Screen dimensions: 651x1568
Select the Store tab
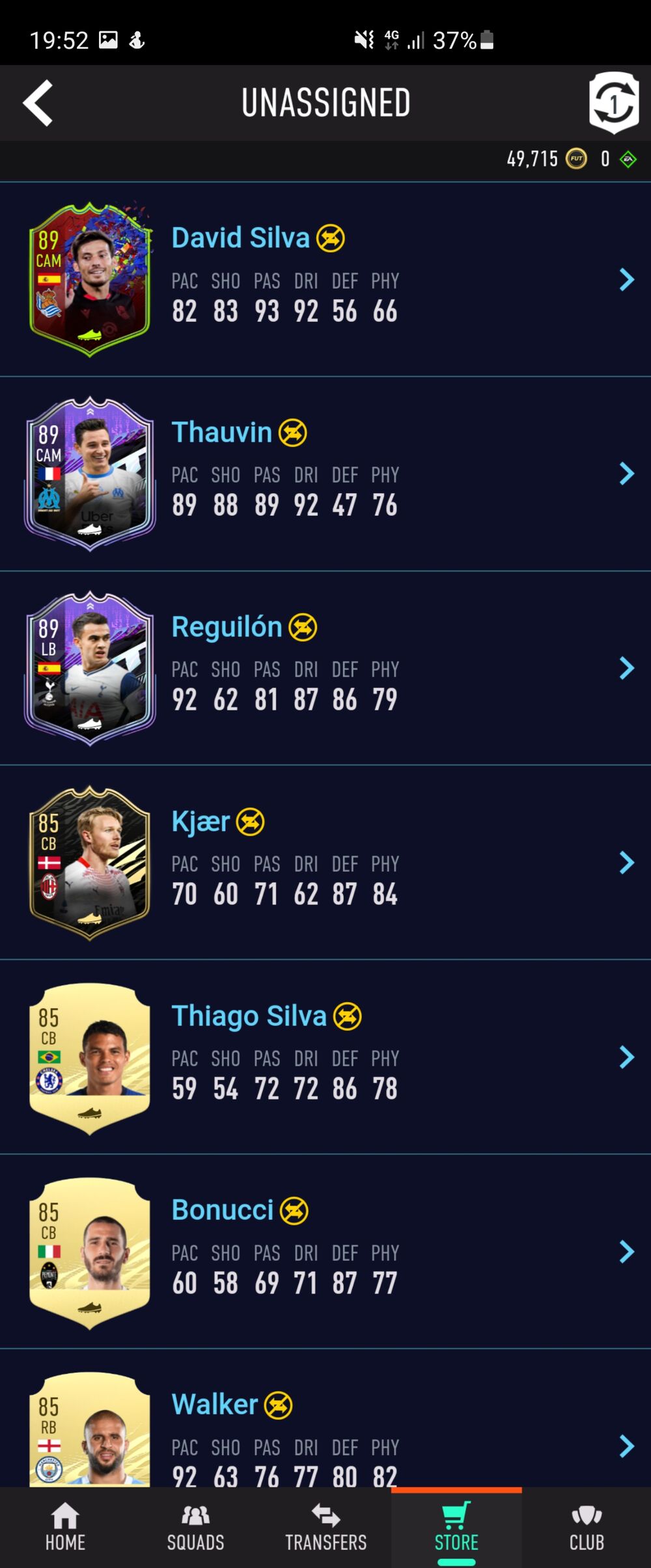tap(456, 1527)
